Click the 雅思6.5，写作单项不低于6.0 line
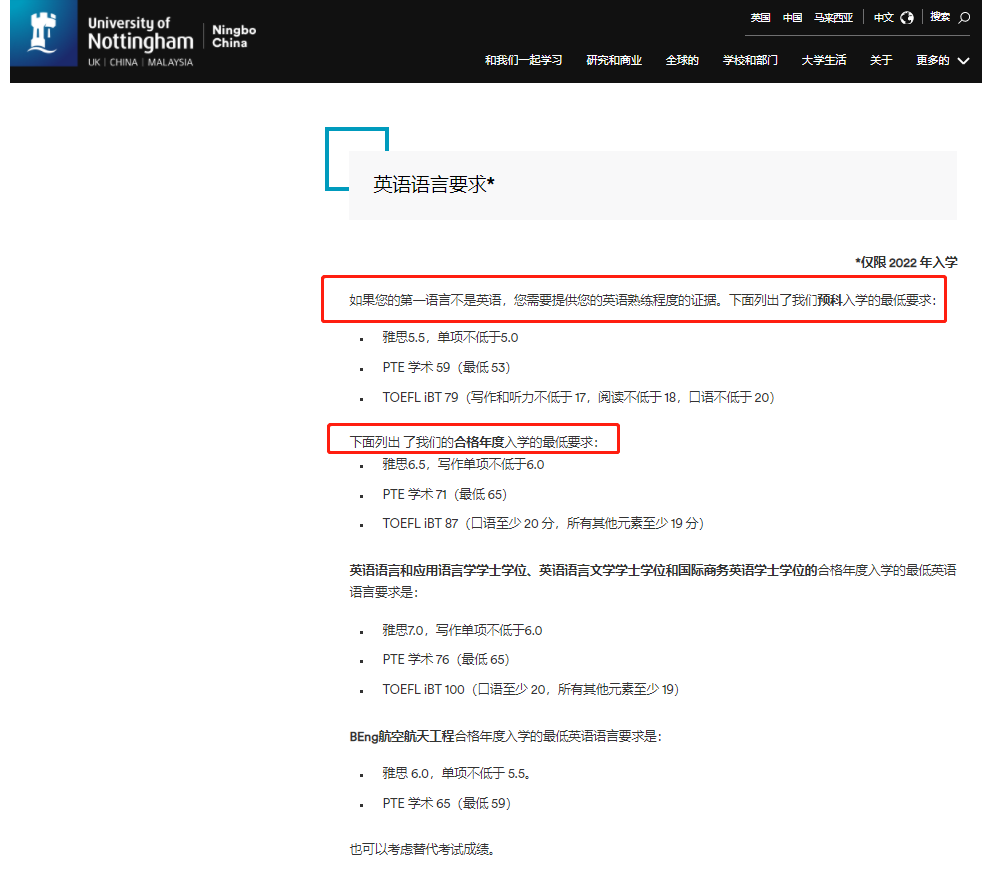 tap(463, 465)
